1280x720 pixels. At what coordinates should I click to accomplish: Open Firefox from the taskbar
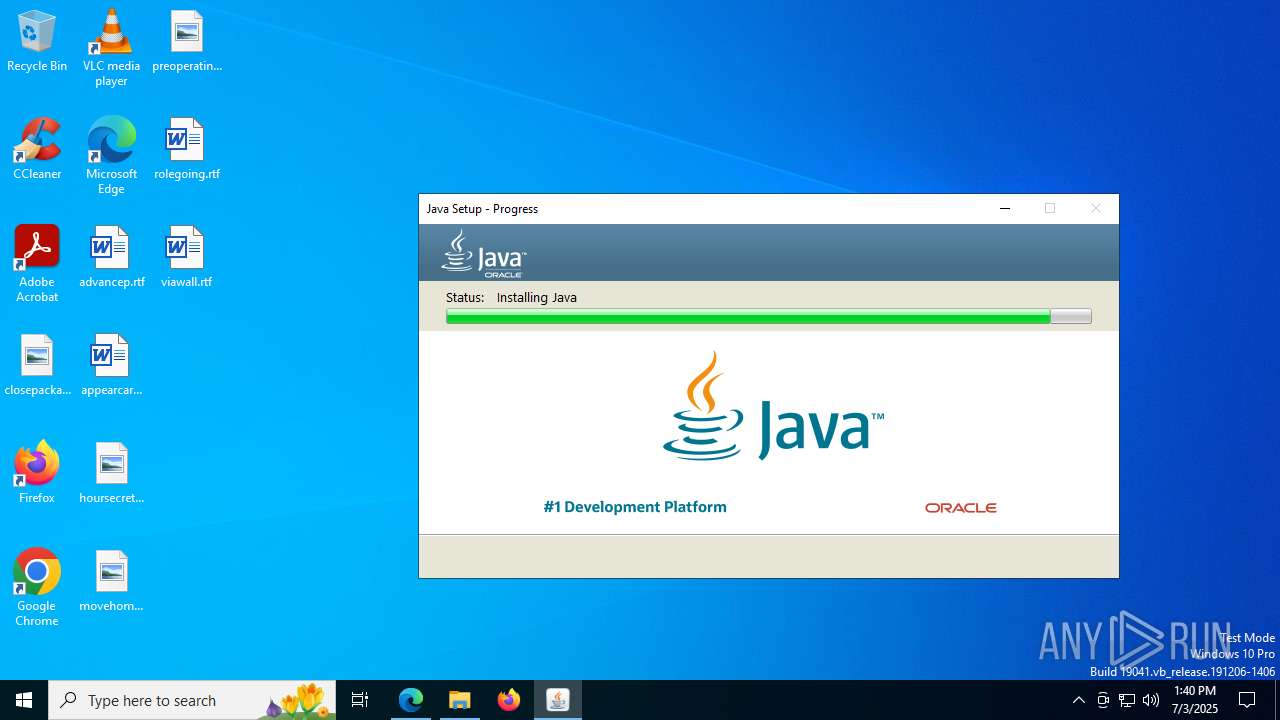509,700
